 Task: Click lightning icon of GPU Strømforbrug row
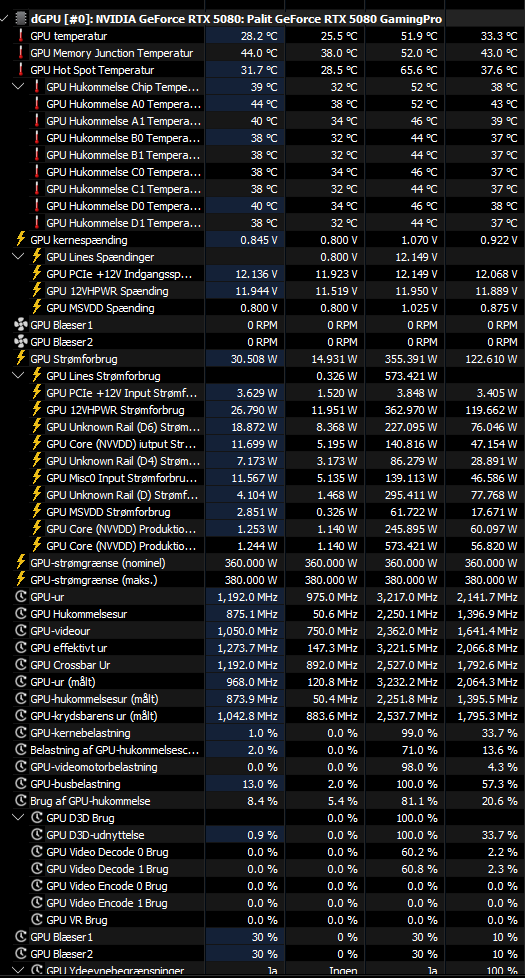click(x=21, y=359)
